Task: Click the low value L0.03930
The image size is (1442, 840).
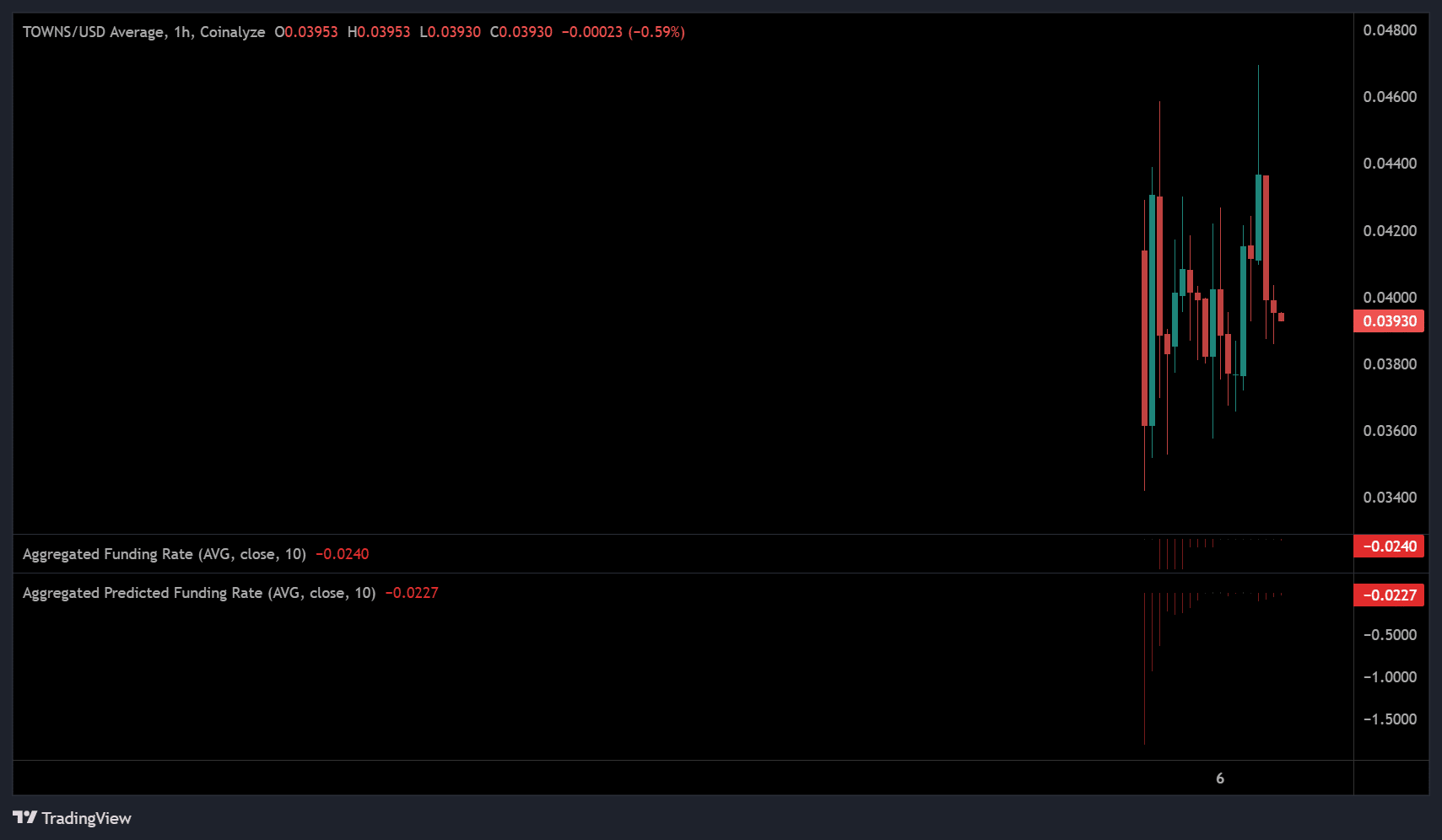Action: point(450,32)
